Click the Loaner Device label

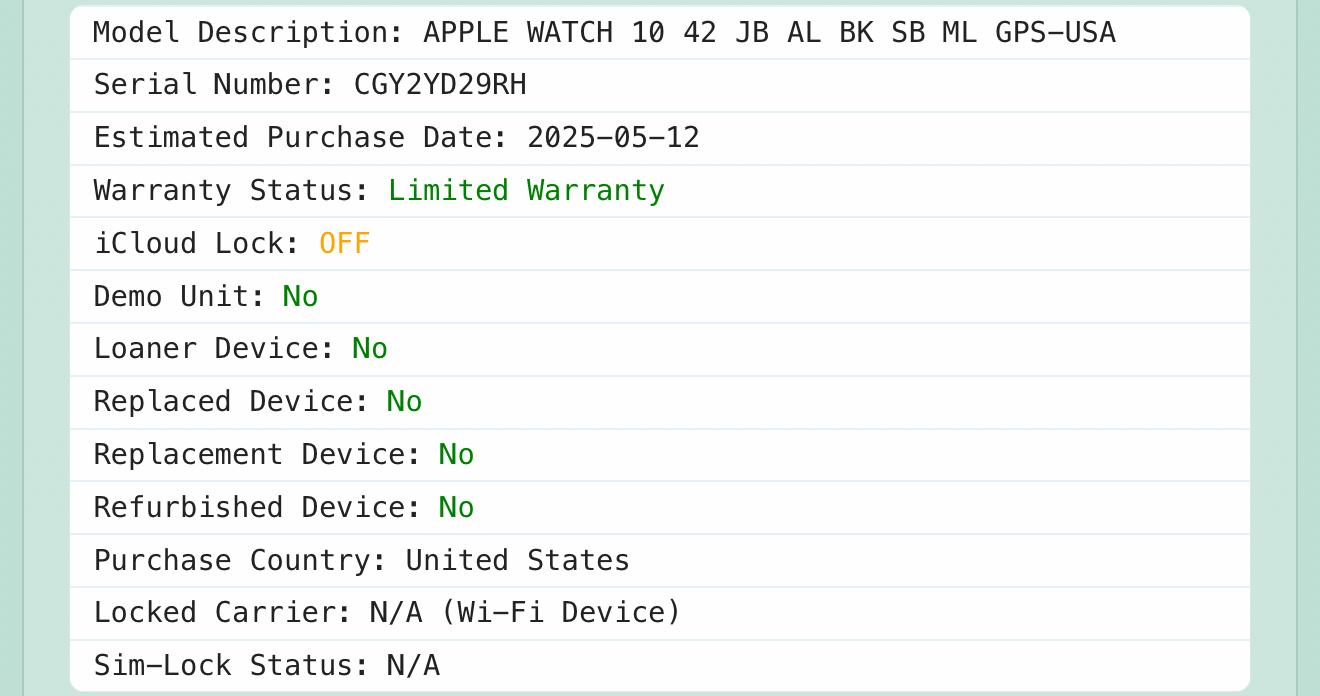213,349
